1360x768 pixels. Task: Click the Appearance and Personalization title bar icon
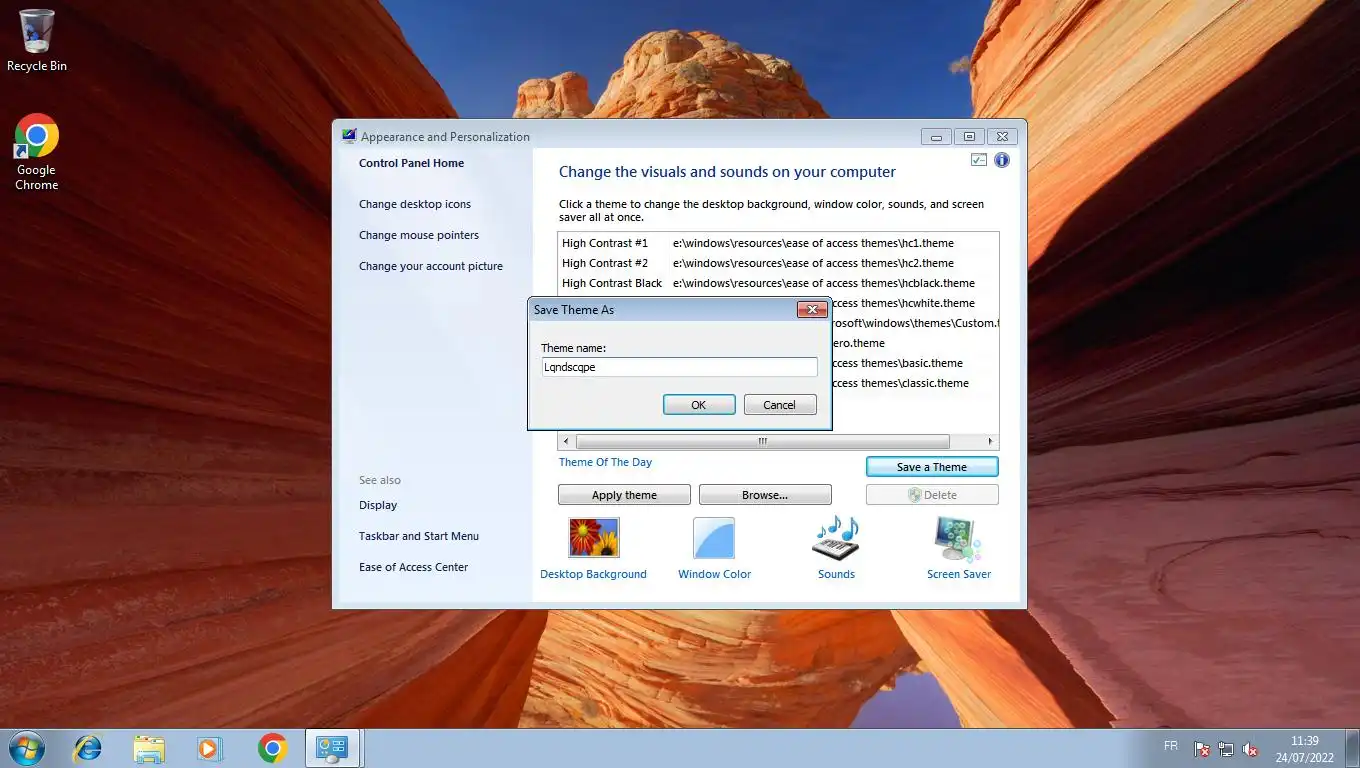point(349,136)
